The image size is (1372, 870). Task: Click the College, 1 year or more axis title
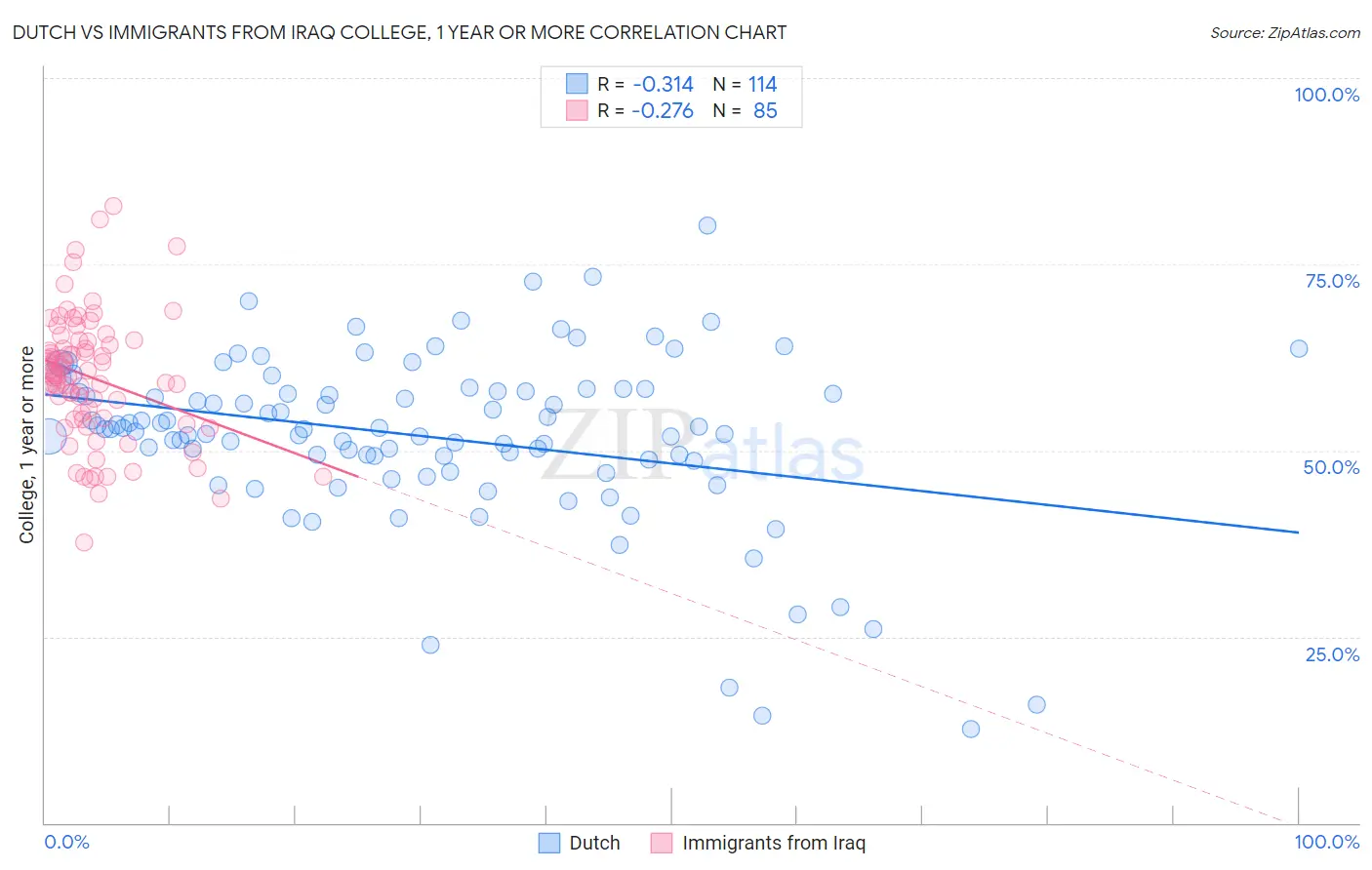pyautogui.click(x=27, y=445)
